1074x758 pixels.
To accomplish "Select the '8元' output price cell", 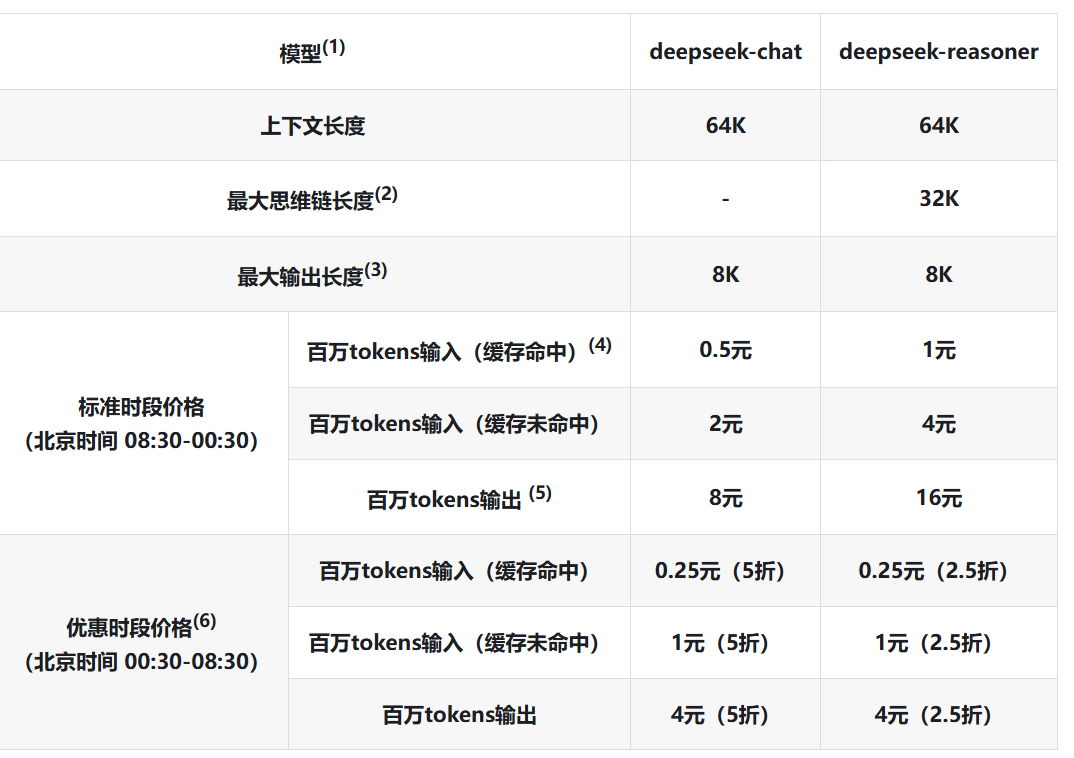I will click(725, 498).
